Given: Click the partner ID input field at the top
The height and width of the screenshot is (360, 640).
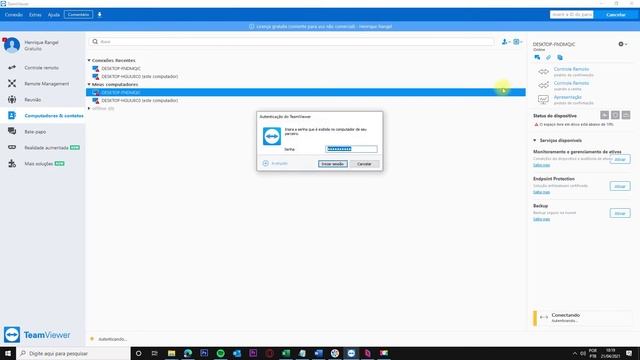Looking at the screenshot, I should pos(571,15).
